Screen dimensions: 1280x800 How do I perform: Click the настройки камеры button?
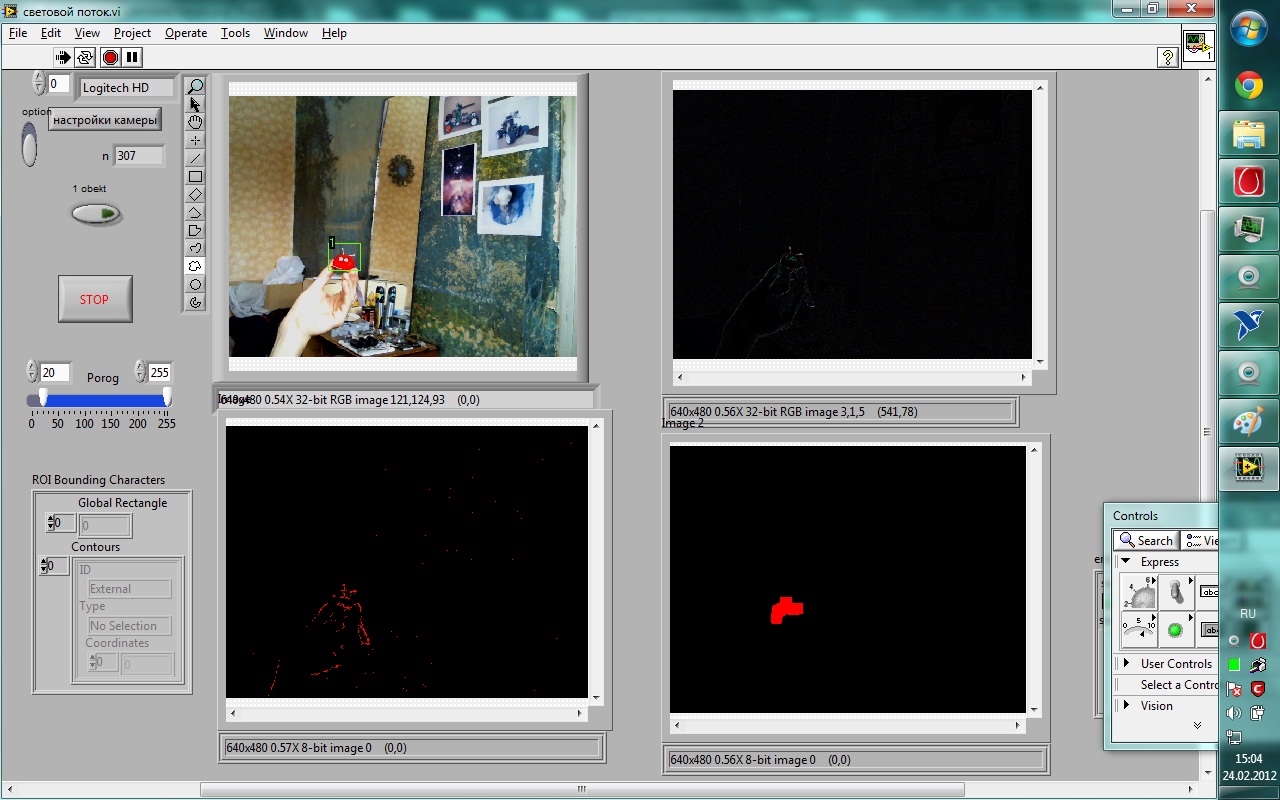pos(105,120)
